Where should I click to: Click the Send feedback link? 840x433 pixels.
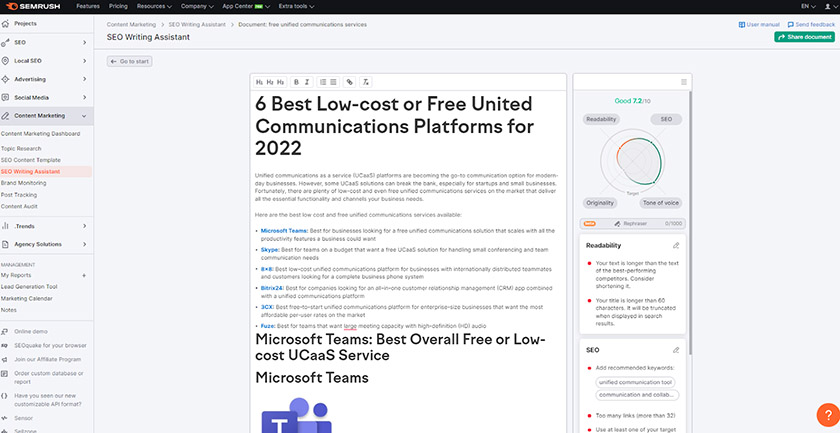click(x=811, y=25)
